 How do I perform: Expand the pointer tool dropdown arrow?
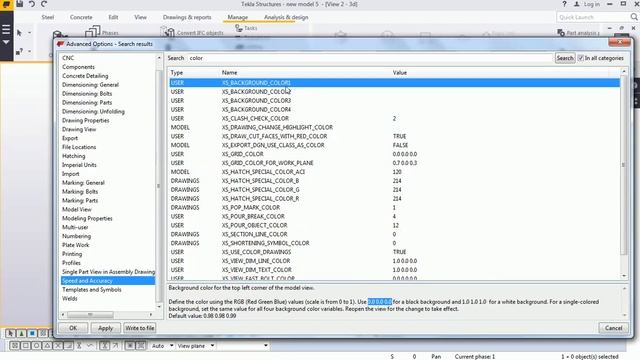[29, 33]
